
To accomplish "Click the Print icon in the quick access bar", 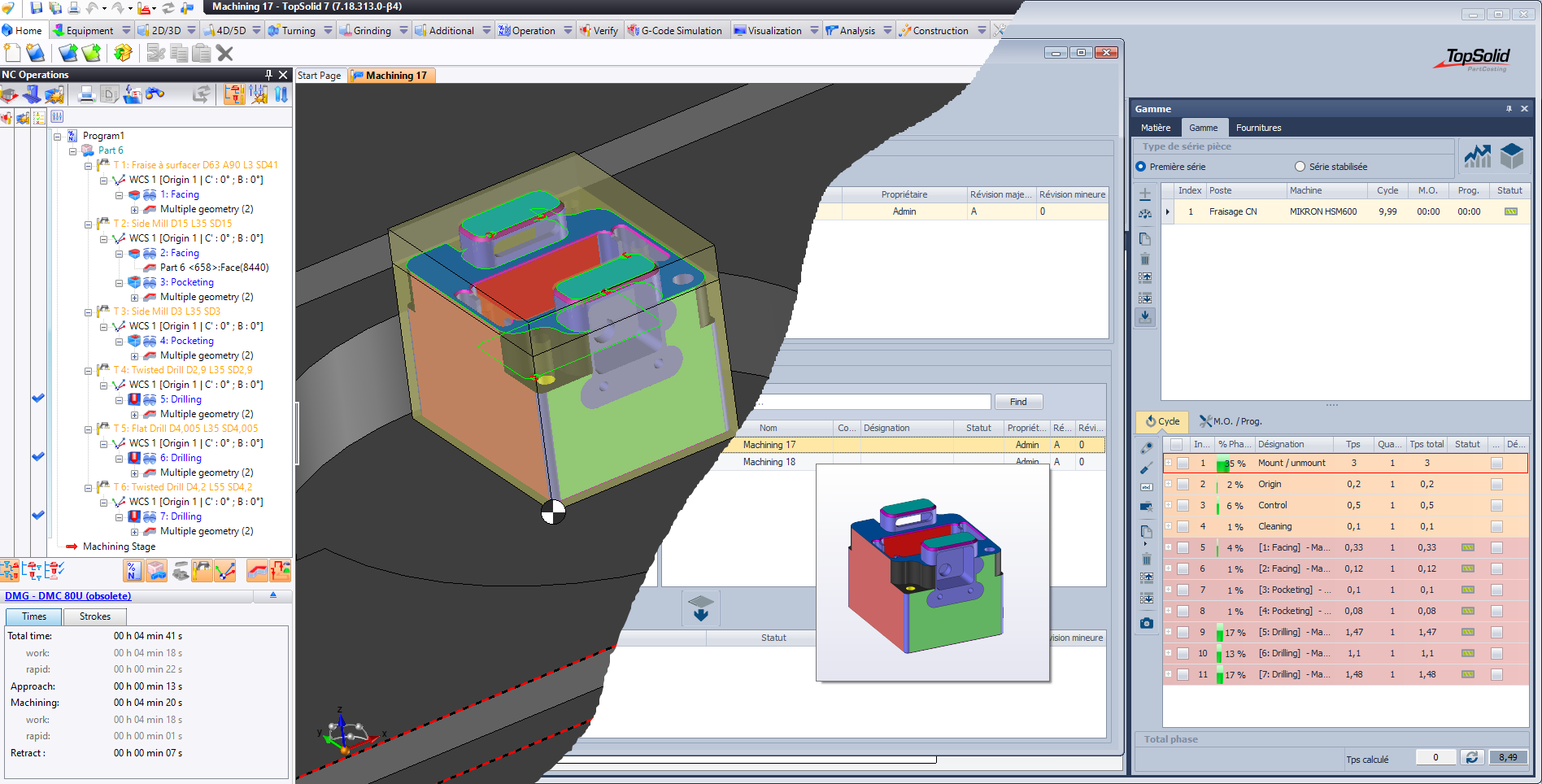I will tap(74, 8).
